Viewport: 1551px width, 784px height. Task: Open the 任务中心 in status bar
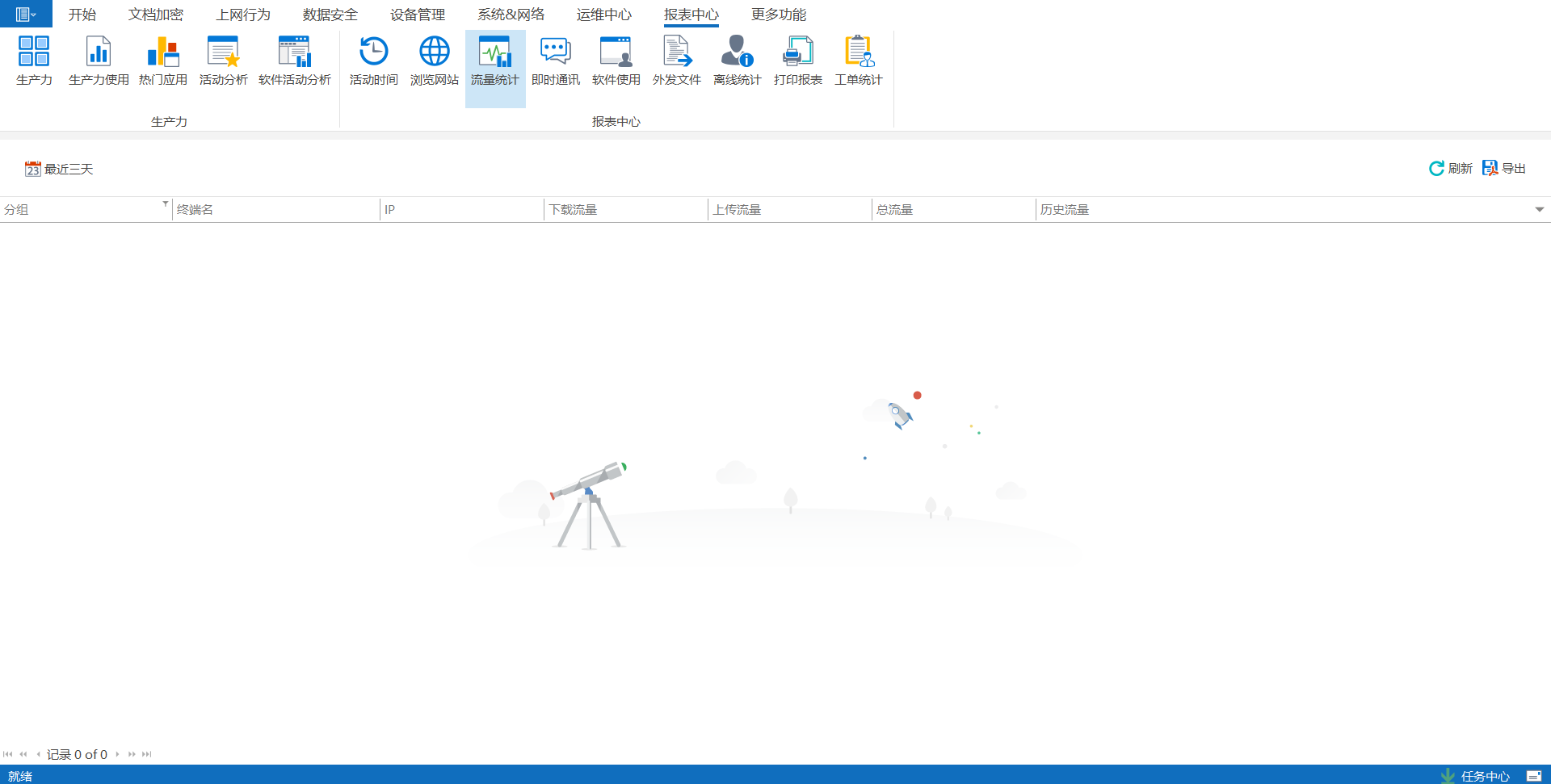pyautogui.click(x=1476, y=776)
